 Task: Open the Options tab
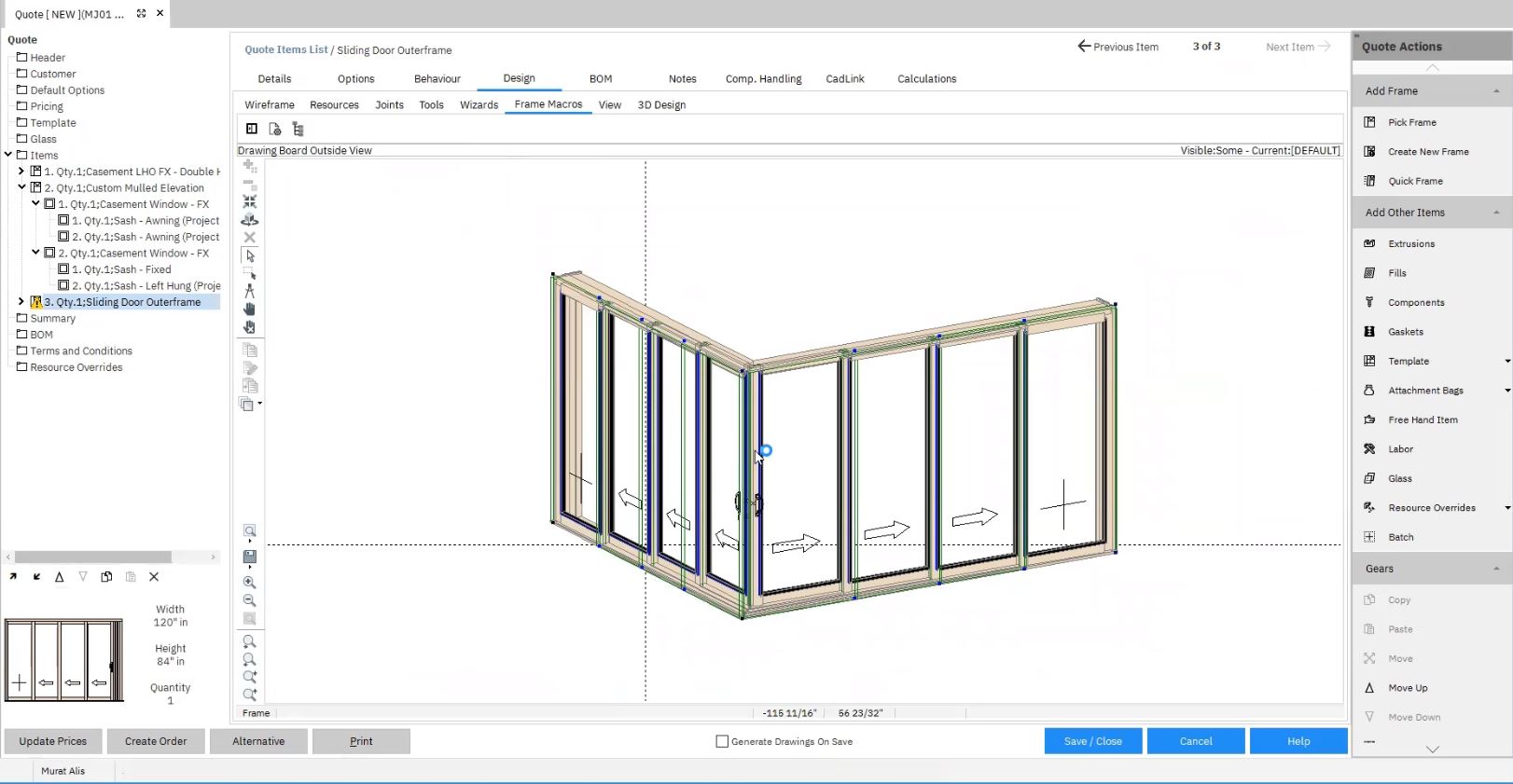coord(355,79)
